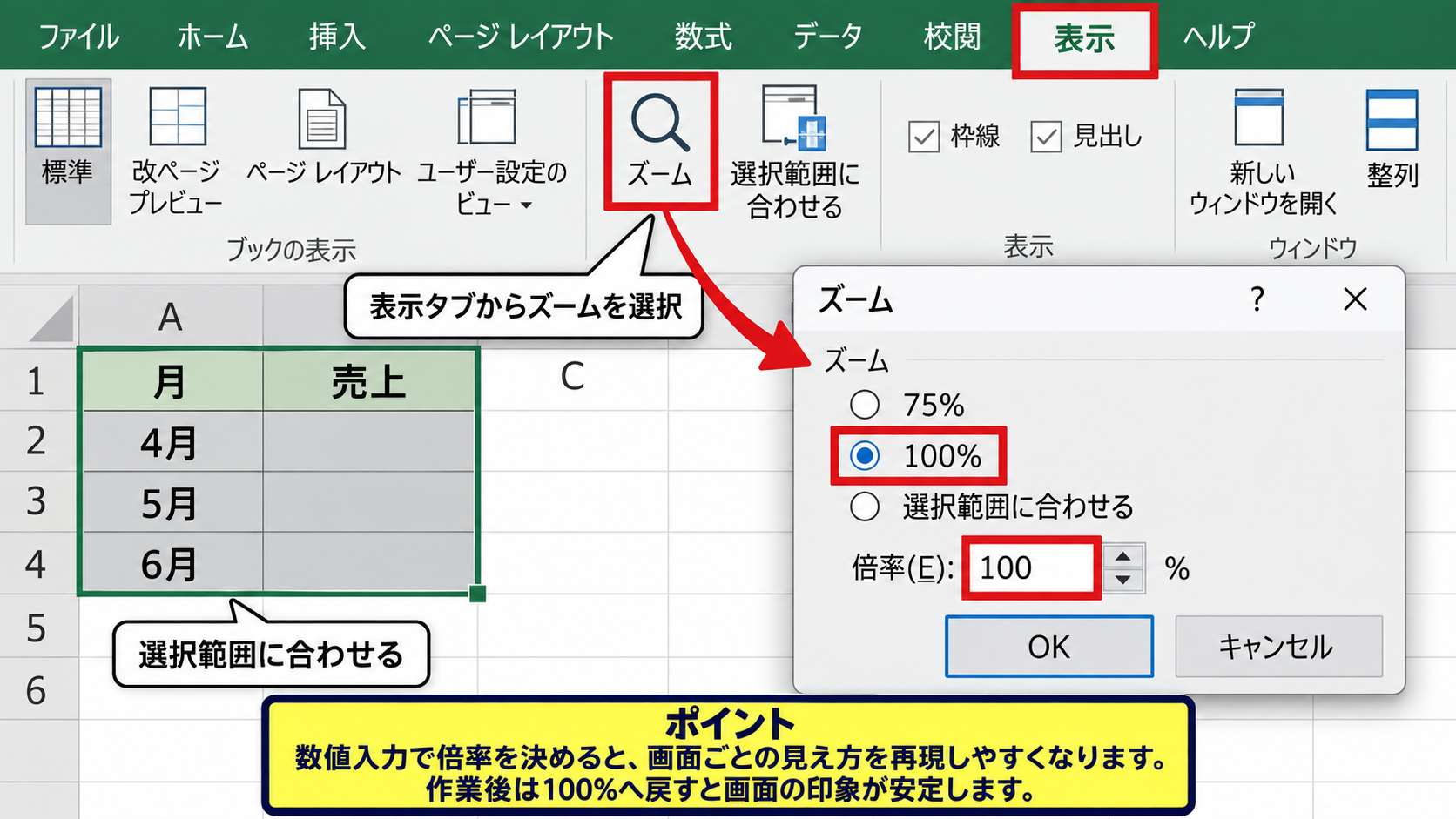Select the 100% zoom radio button
Screen dimensions: 1456x819
tap(865, 456)
